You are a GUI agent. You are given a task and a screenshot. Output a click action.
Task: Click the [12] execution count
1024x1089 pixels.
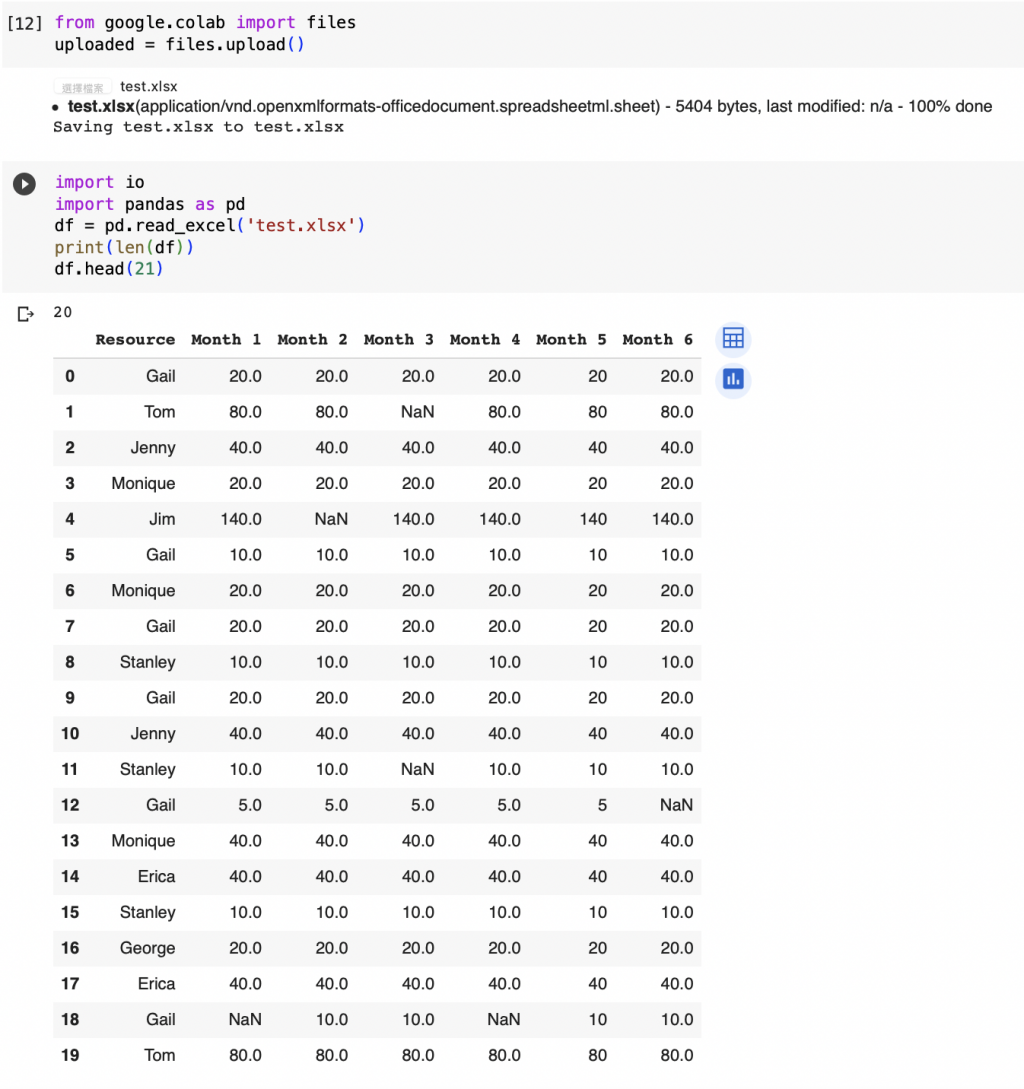point(24,23)
